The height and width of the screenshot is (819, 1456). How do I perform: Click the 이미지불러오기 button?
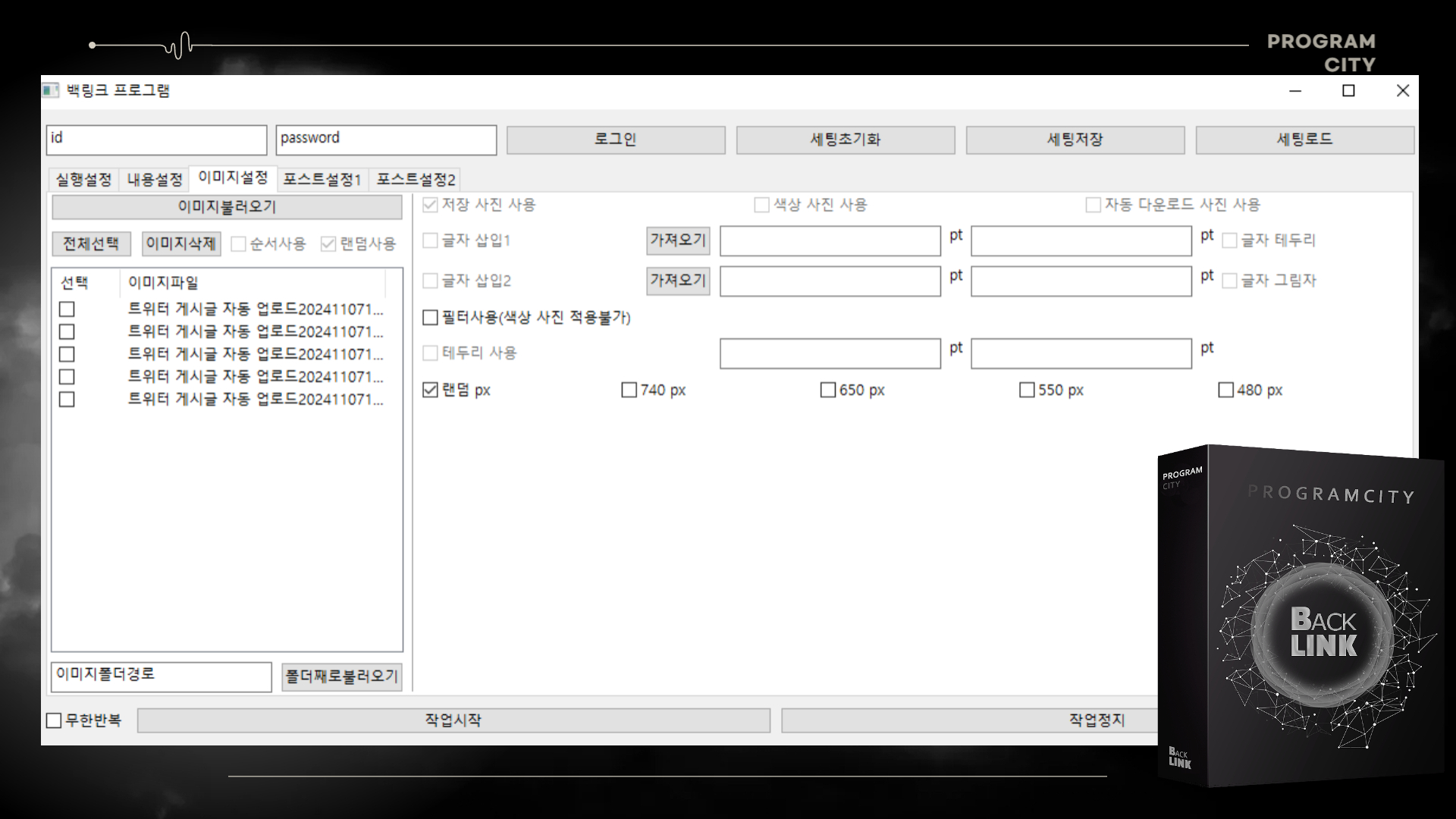pos(227,207)
